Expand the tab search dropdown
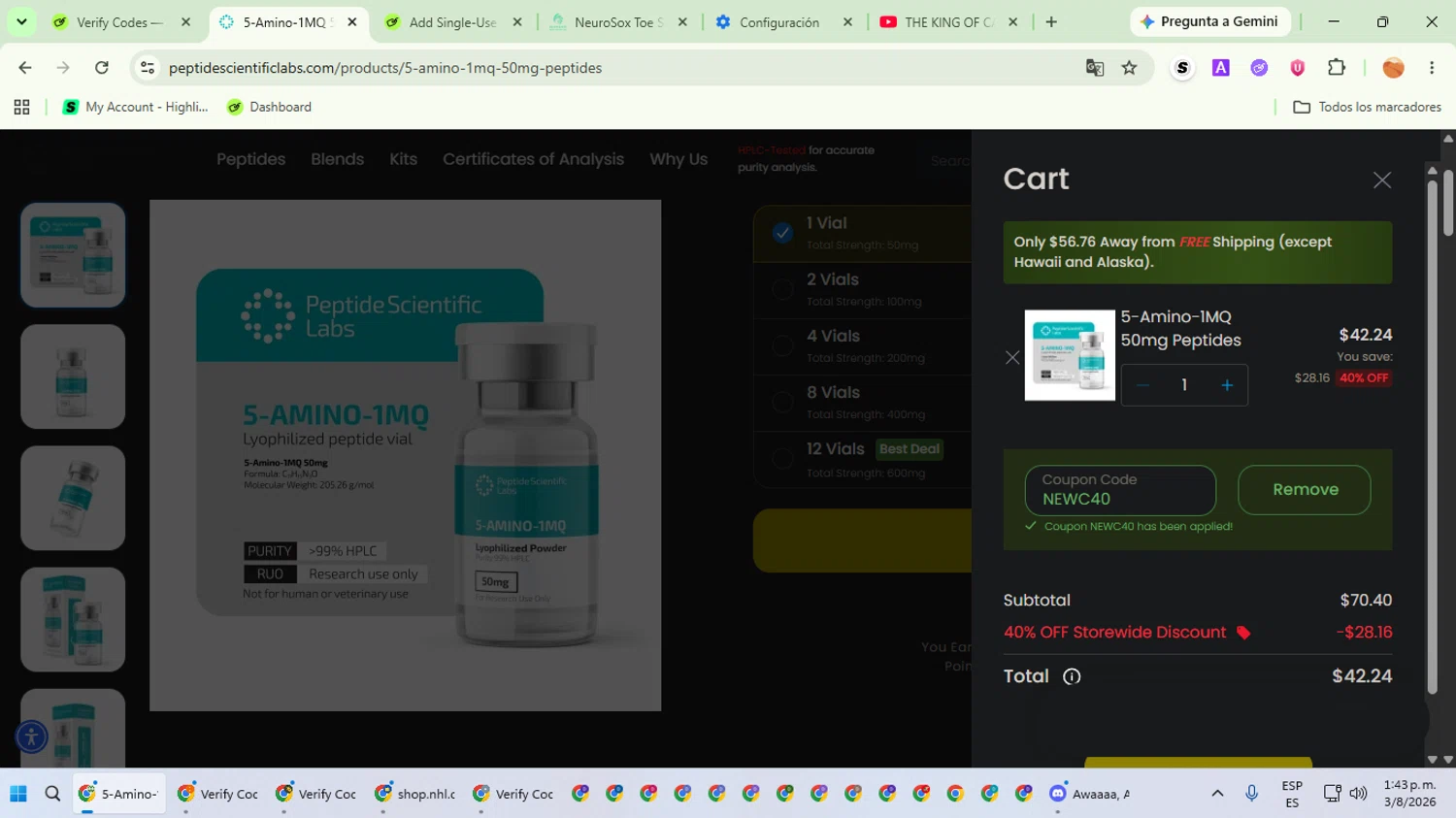Image resolution: width=1456 pixels, height=818 pixels. tap(21, 21)
